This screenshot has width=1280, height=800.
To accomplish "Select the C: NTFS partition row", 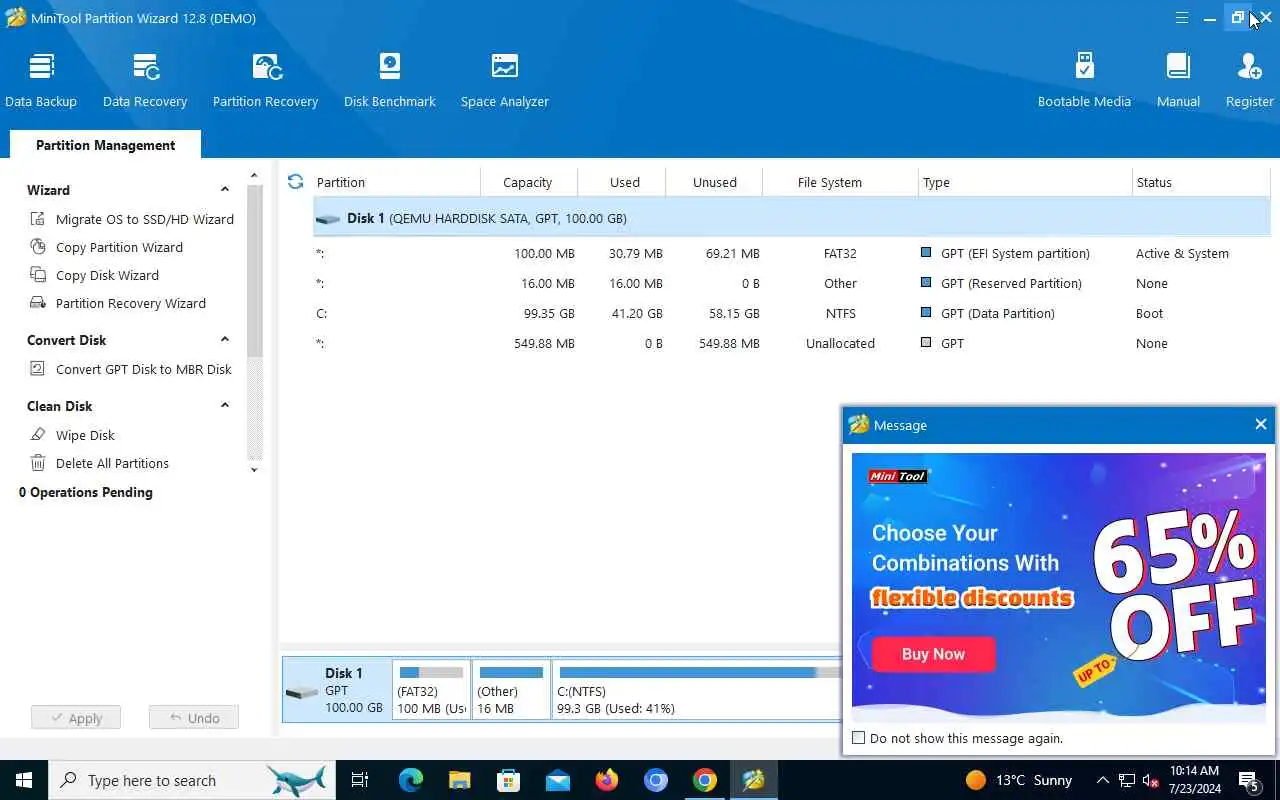I will (x=791, y=313).
